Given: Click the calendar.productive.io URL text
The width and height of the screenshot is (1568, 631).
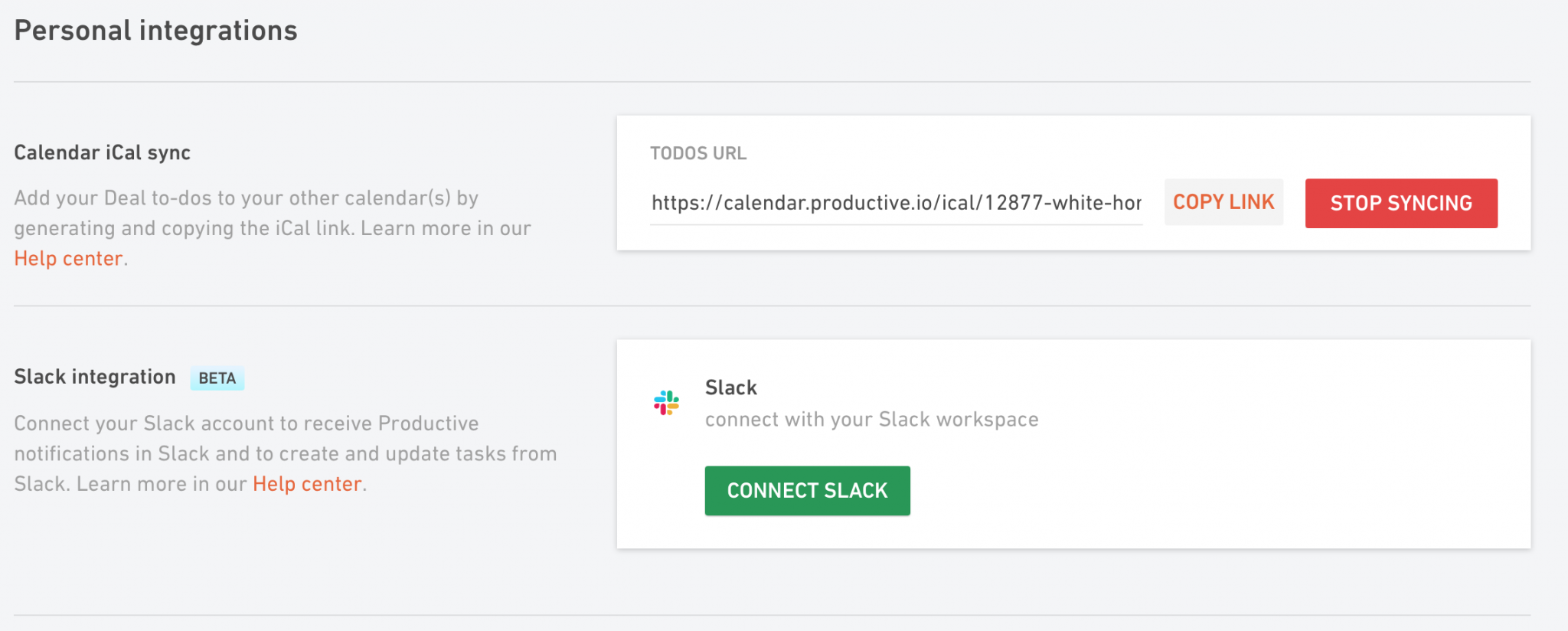Looking at the screenshot, I should (896, 203).
